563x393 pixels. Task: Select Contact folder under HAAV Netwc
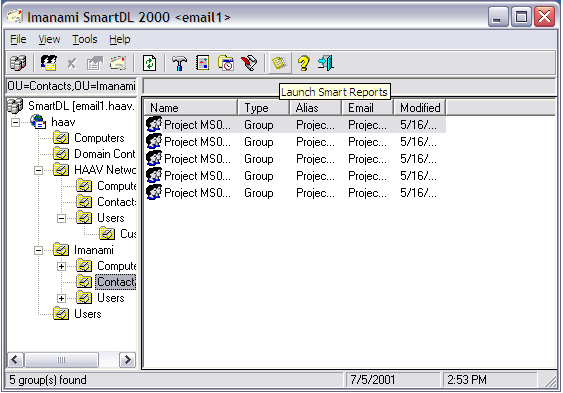116,202
